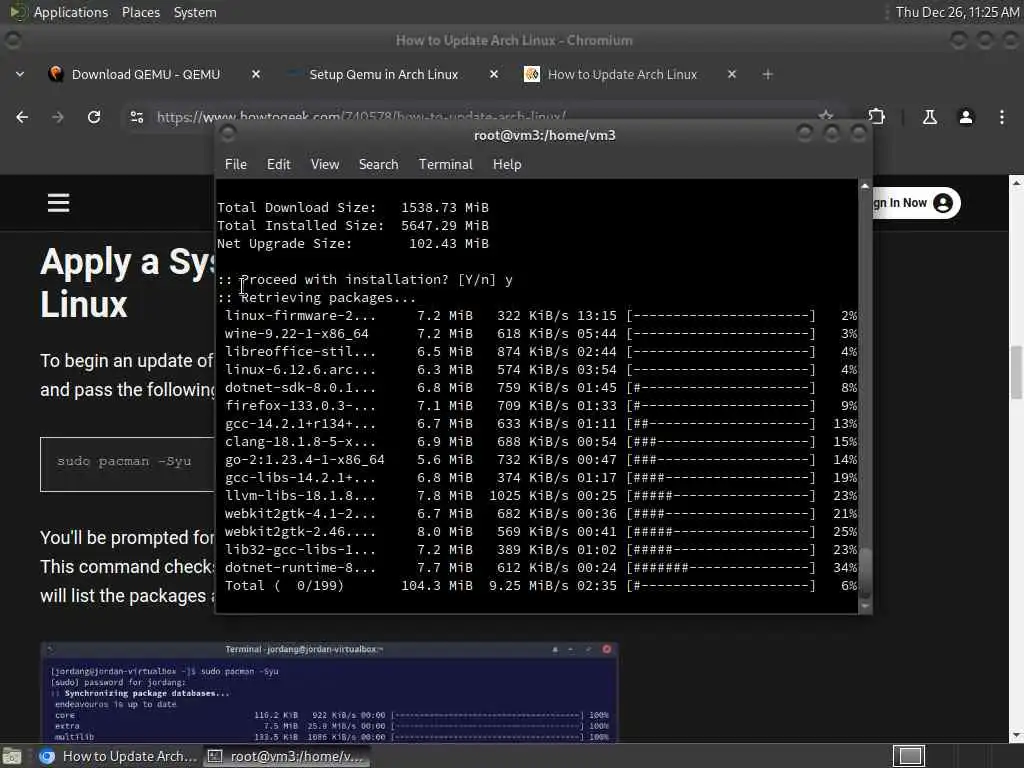1024x768 pixels.
Task: Open the terminal Edit menu
Action: pos(278,165)
